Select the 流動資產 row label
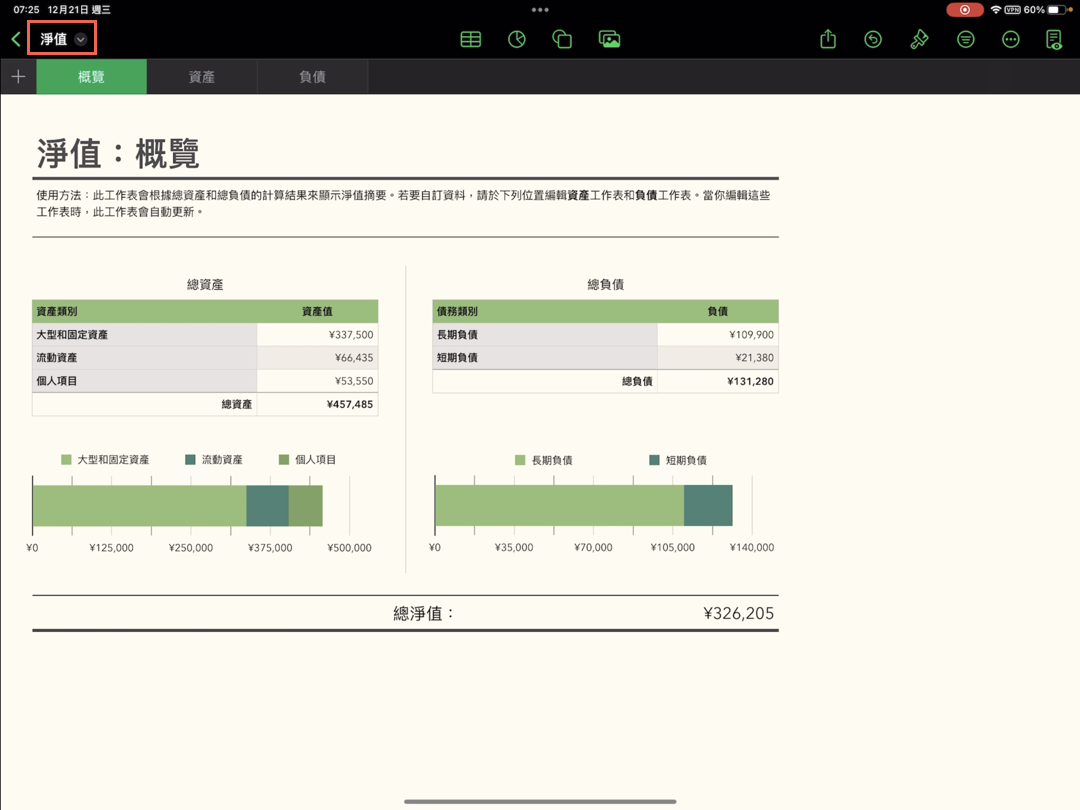 pyautogui.click(x=145, y=357)
